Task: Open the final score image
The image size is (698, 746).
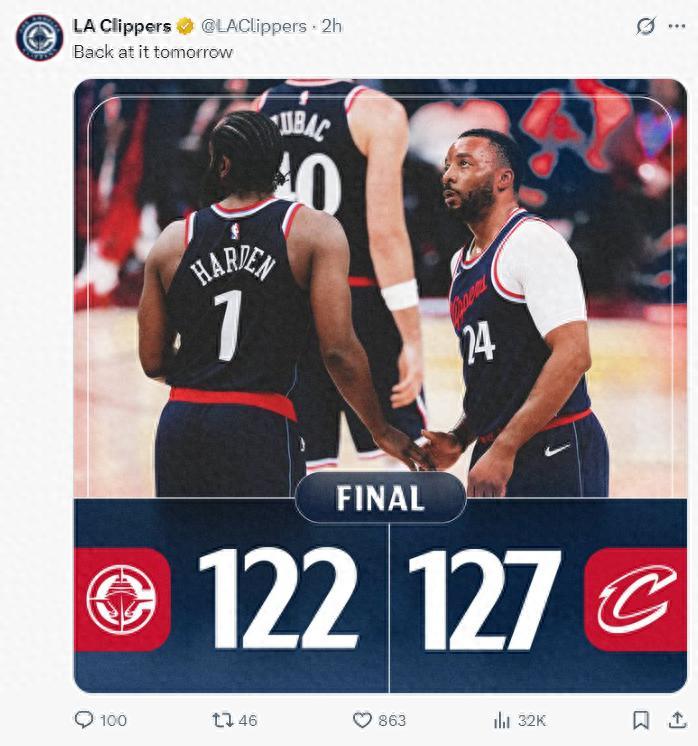Action: (x=380, y=385)
